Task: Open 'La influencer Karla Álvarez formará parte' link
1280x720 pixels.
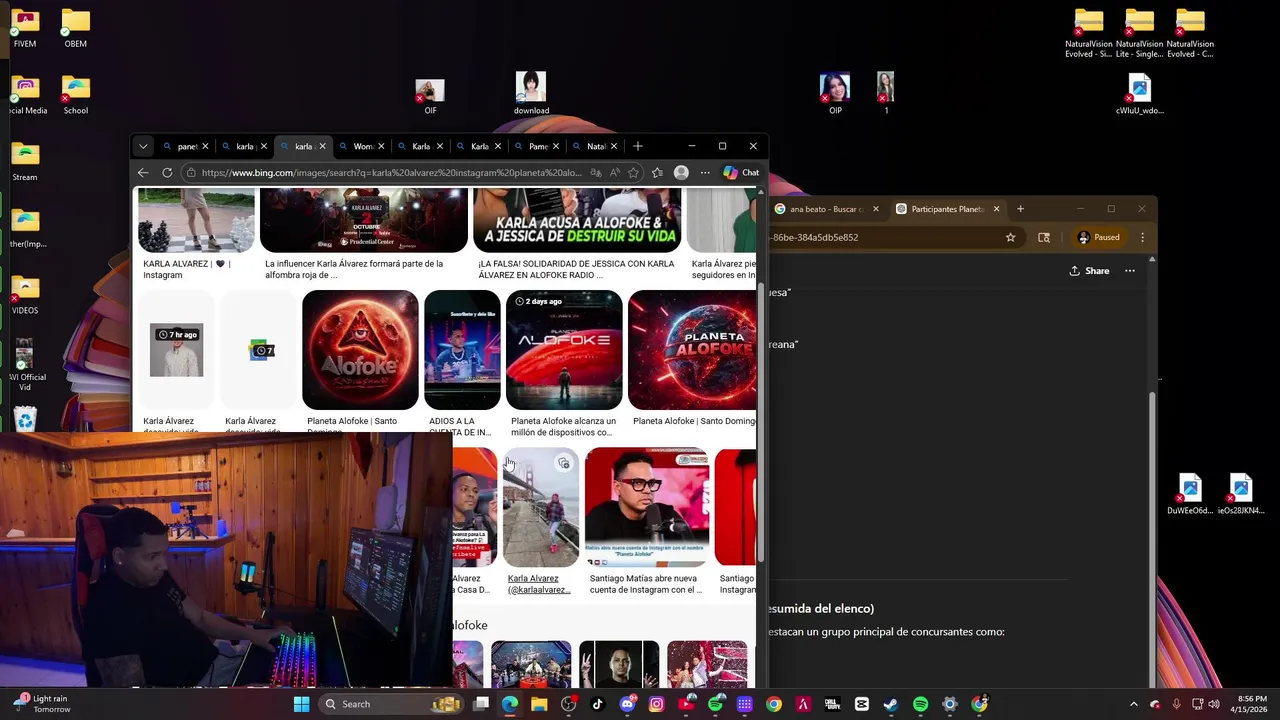Action: coord(353,269)
